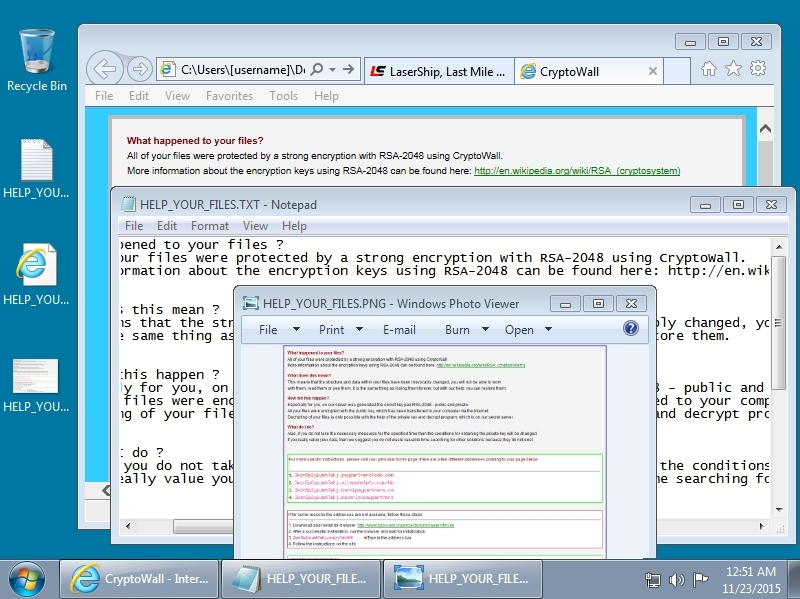The image size is (800, 599).
Task: Click the Internet Explorer address bar
Action: click(240, 70)
